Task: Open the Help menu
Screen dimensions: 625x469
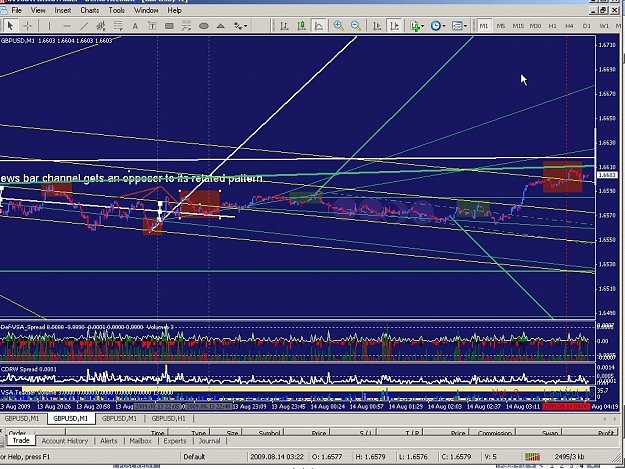Action: [174, 10]
